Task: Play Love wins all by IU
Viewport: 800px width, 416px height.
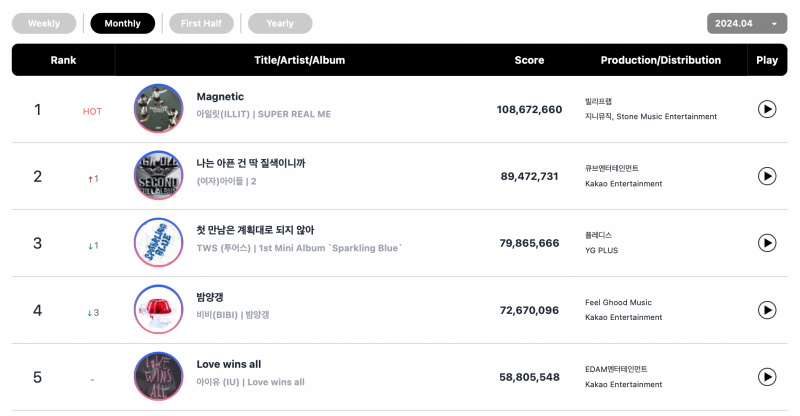Action: [767, 377]
